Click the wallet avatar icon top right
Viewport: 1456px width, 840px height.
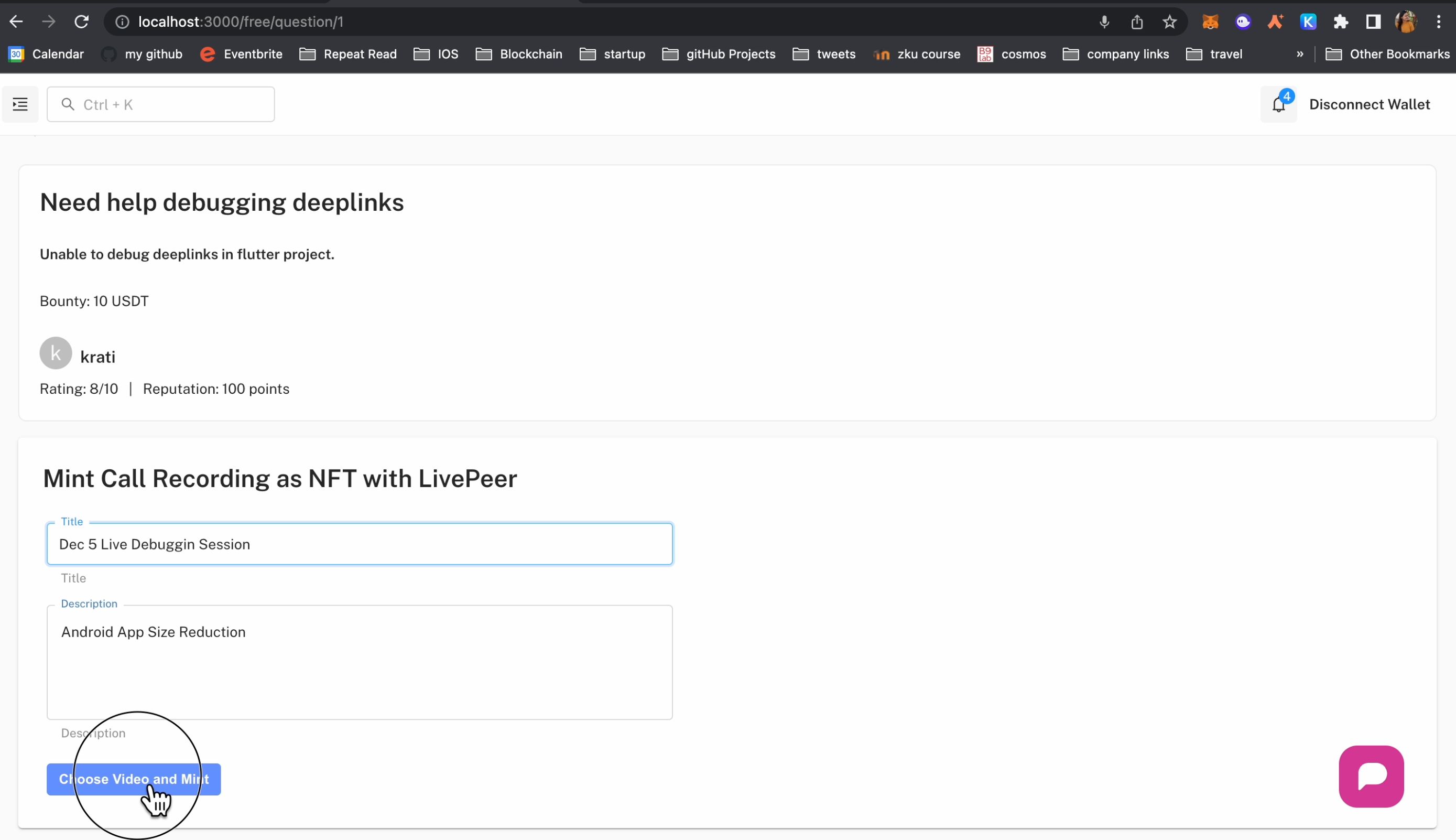point(1407,22)
